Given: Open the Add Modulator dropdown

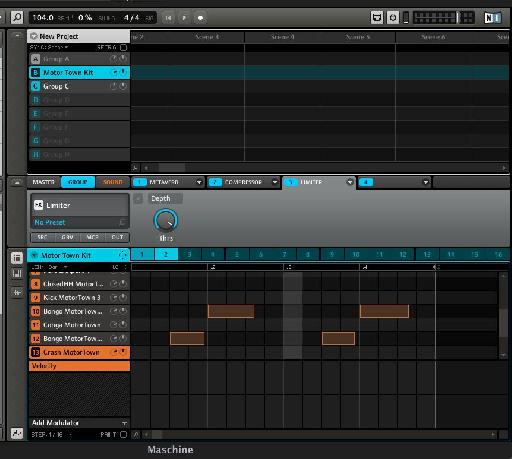Looking at the screenshot, I should click(x=79, y=423).
